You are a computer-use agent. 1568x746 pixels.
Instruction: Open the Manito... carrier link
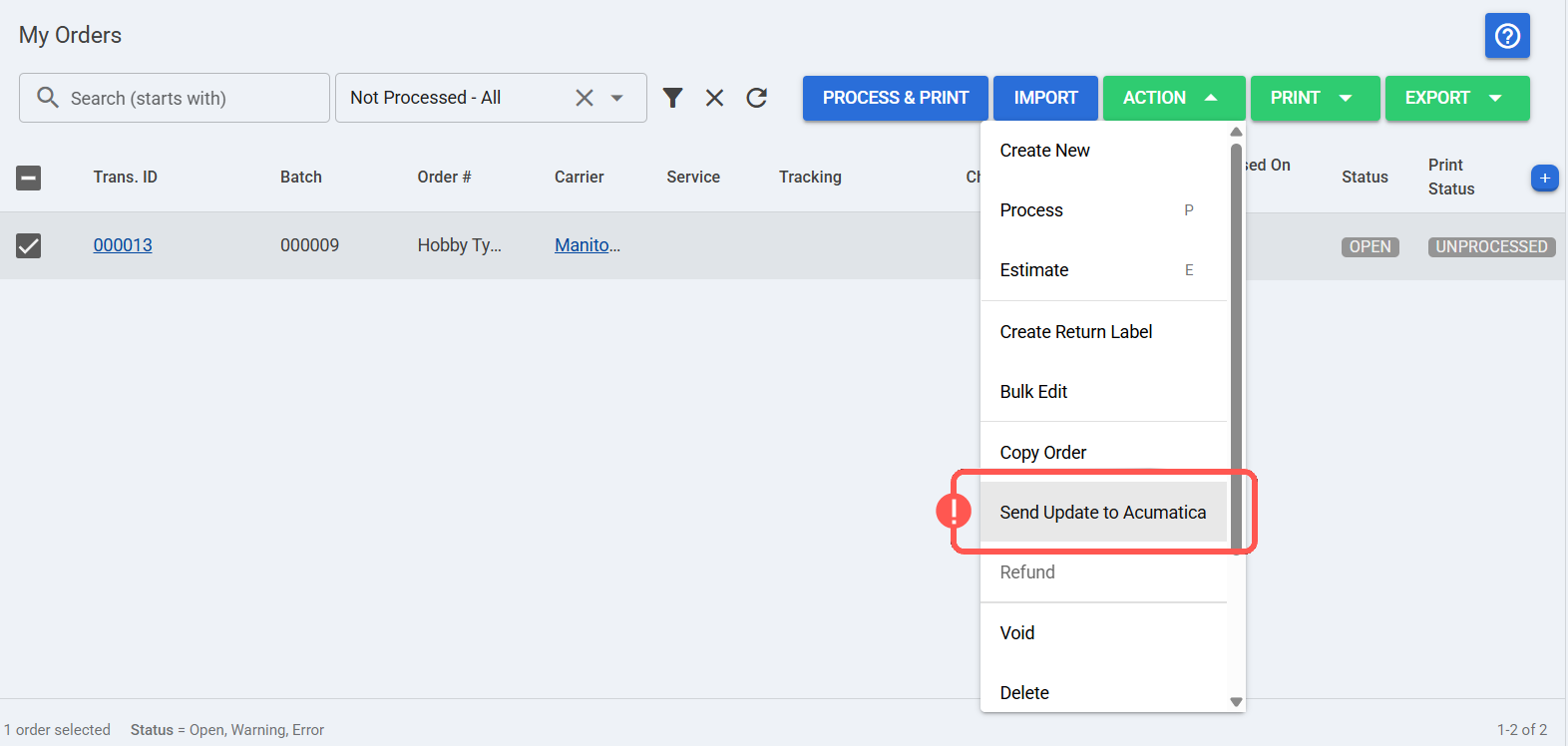[x=588, y=245]
